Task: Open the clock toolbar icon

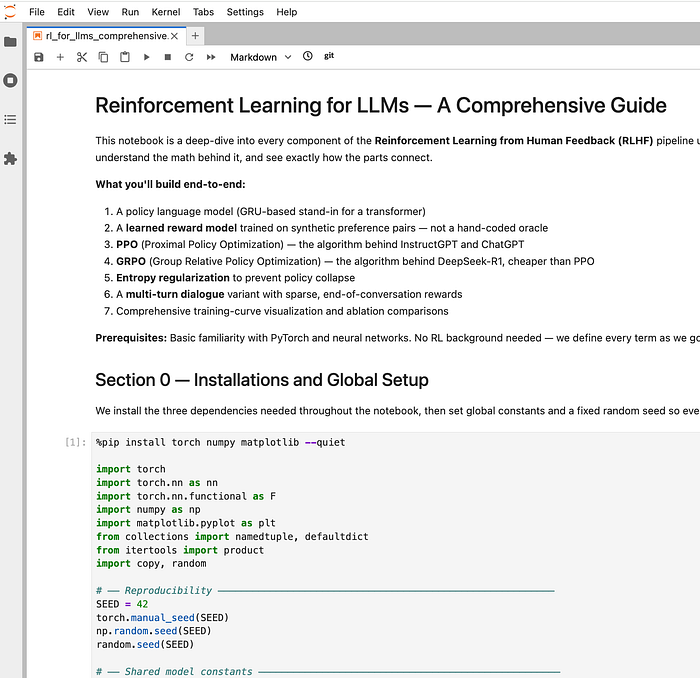Action: 308,56
